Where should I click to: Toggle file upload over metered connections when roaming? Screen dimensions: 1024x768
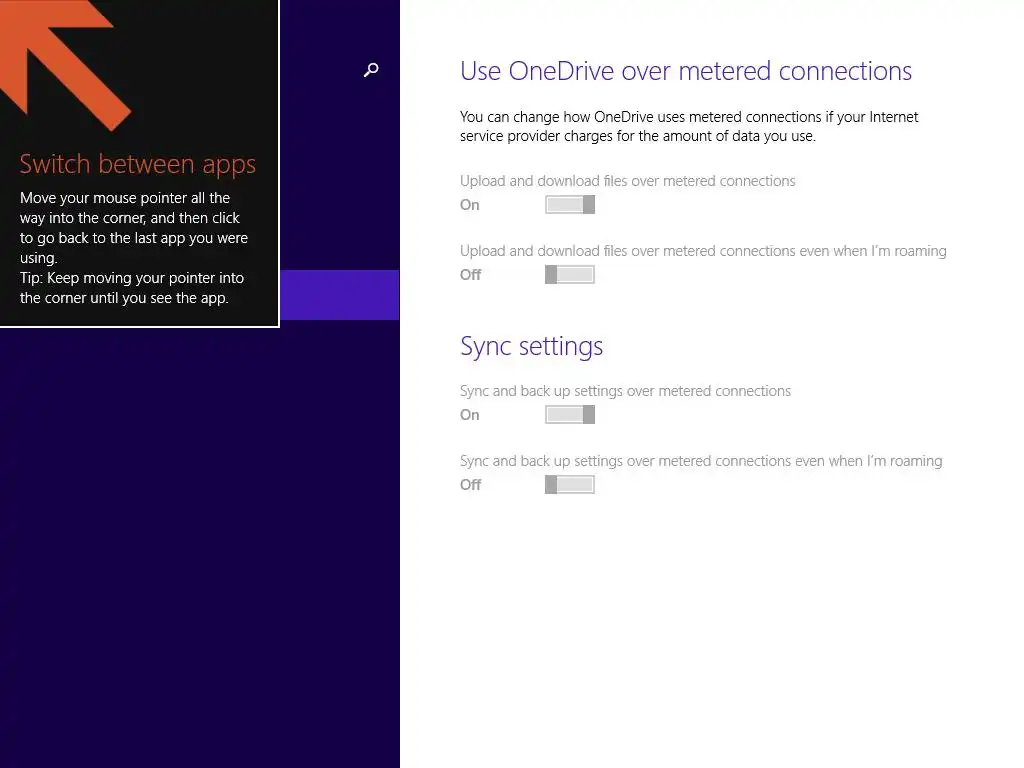pyautogui.click(x=569, y=274)
